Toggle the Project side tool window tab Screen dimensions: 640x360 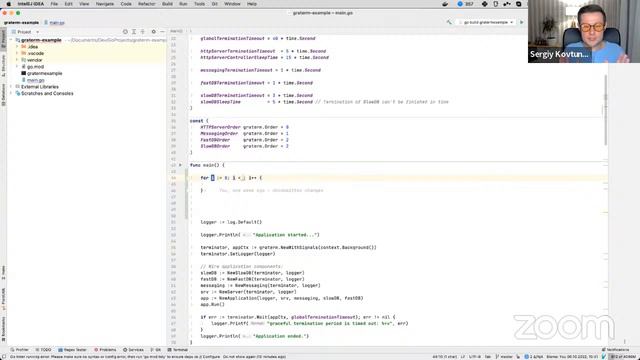3,39
